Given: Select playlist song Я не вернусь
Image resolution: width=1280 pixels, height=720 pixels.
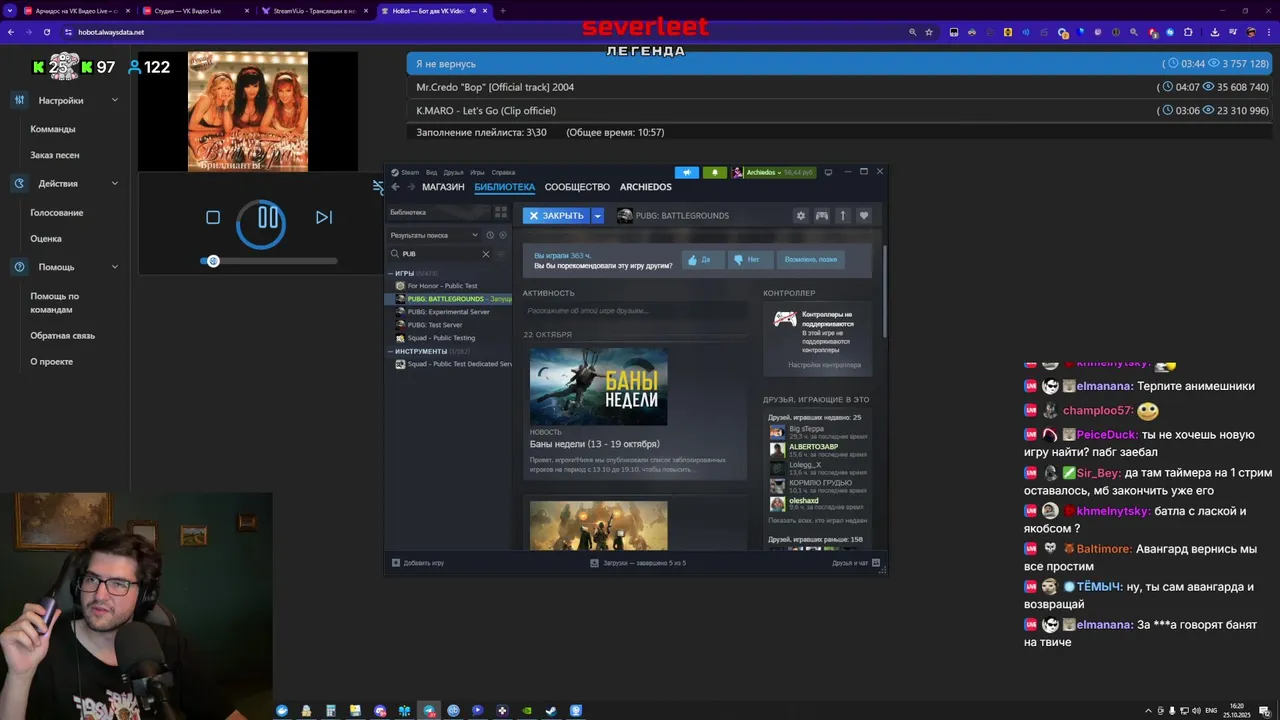Looking at the screenshot, I should pos(839,63).
